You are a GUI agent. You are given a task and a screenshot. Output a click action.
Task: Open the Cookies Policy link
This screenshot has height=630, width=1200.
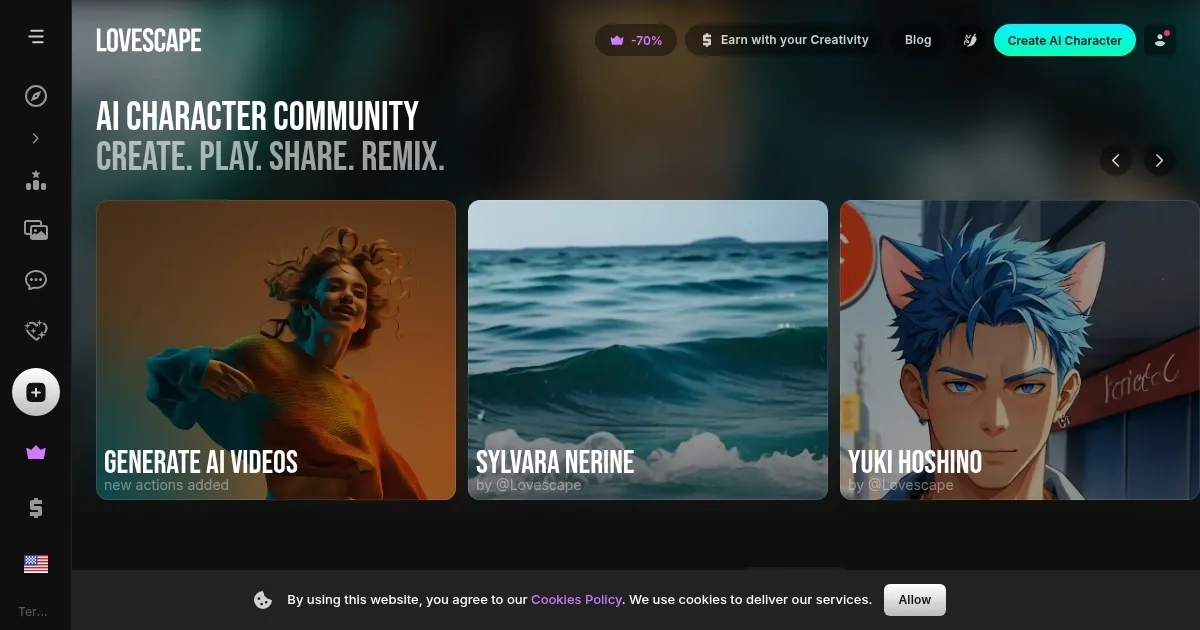point(576,600)
